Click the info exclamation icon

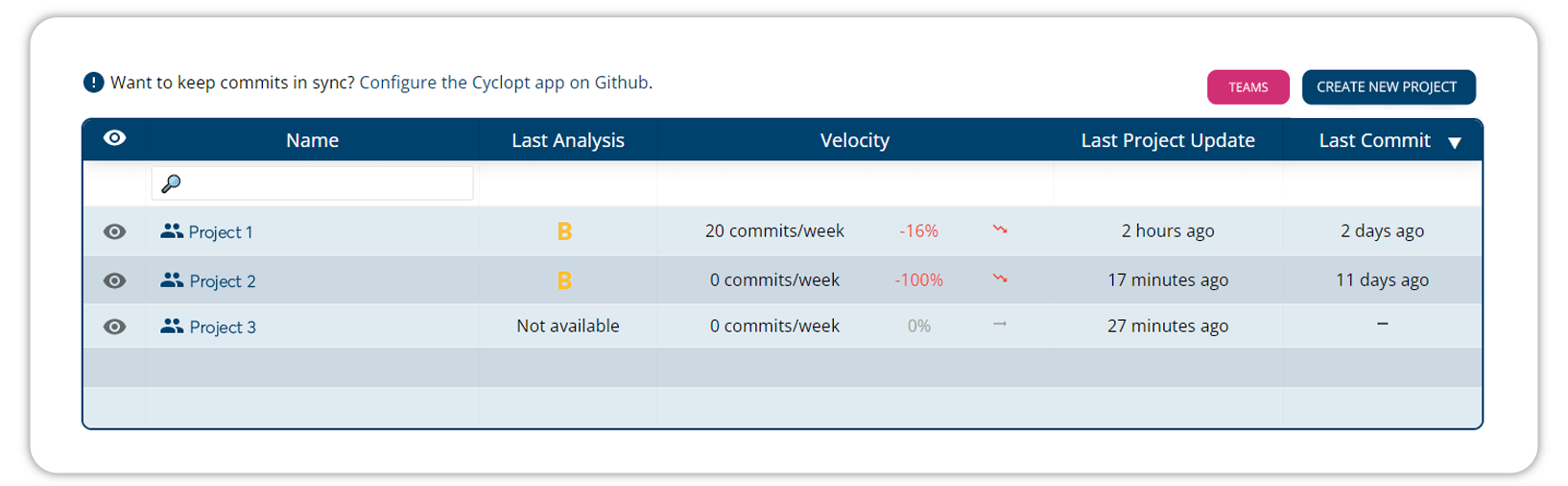click(x=93, y=83)
